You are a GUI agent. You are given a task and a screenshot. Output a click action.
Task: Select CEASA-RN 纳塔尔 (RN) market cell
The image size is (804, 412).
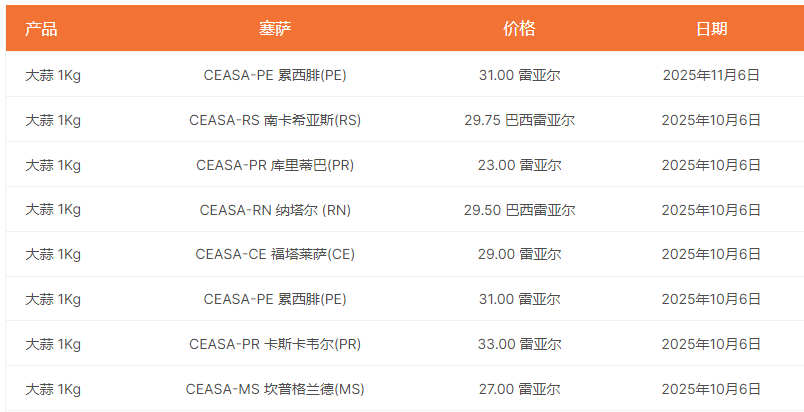(x=275, y=210)
